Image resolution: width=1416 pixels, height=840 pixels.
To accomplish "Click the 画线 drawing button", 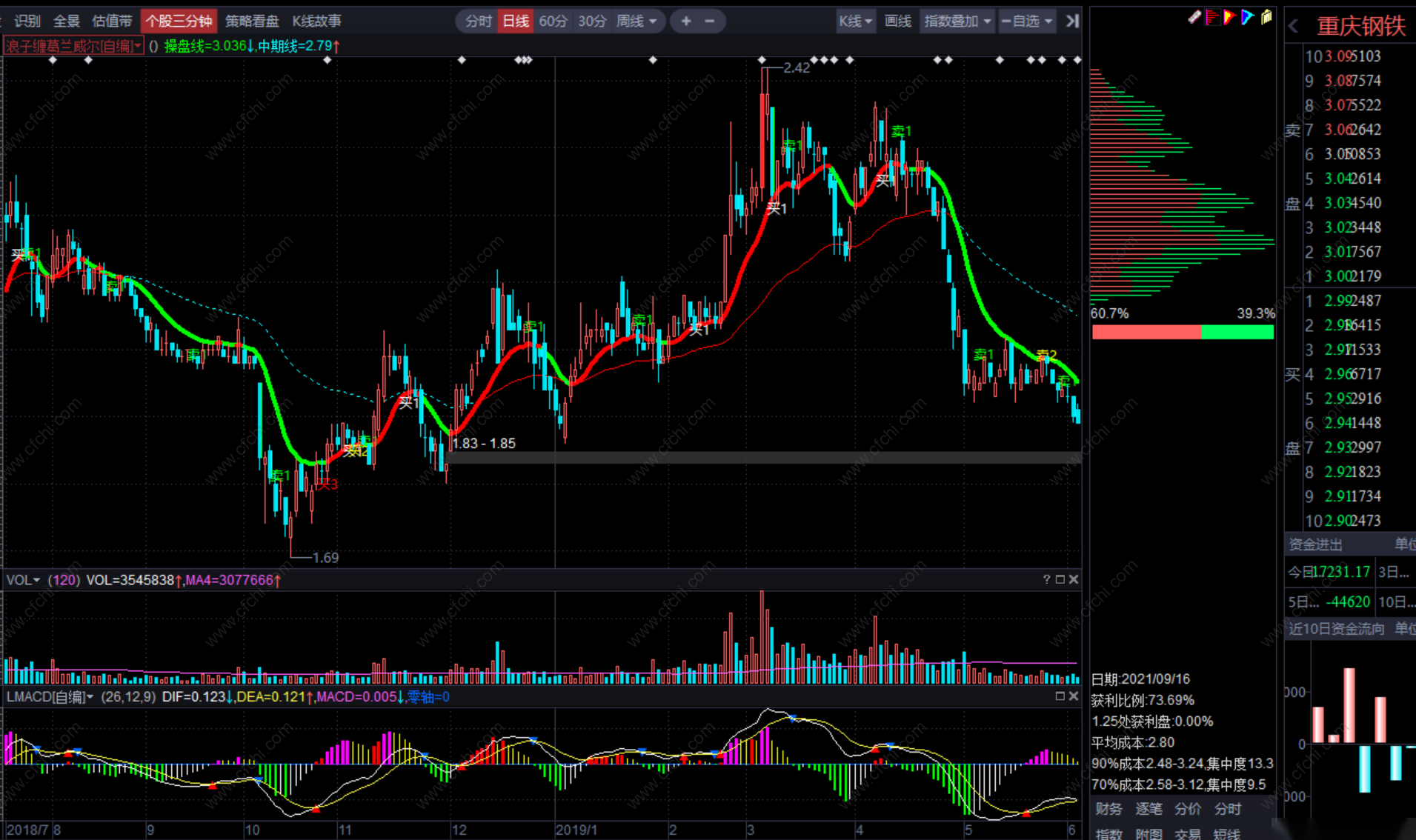I will 897,21.
